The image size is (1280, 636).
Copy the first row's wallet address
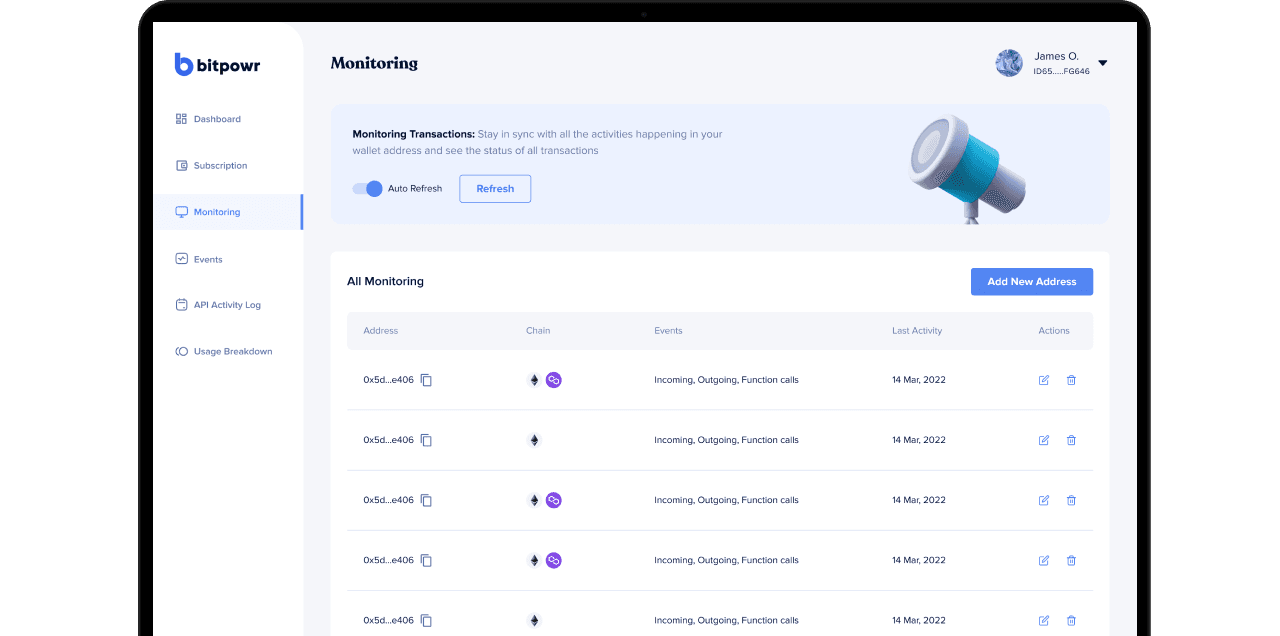pyautogui.click(x=426, y=380)
